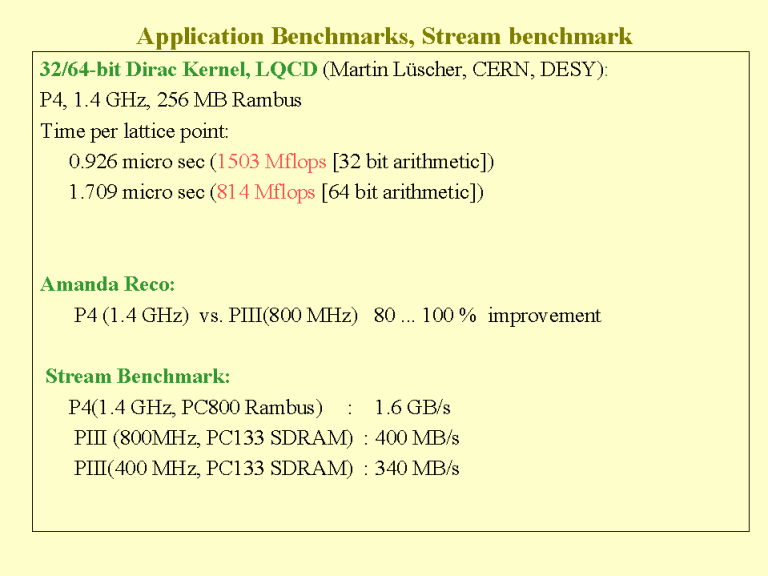Click the slide title 'Application Benchmarks, Stream benchmark'
768x576 pixels.
tap(384, 37)
